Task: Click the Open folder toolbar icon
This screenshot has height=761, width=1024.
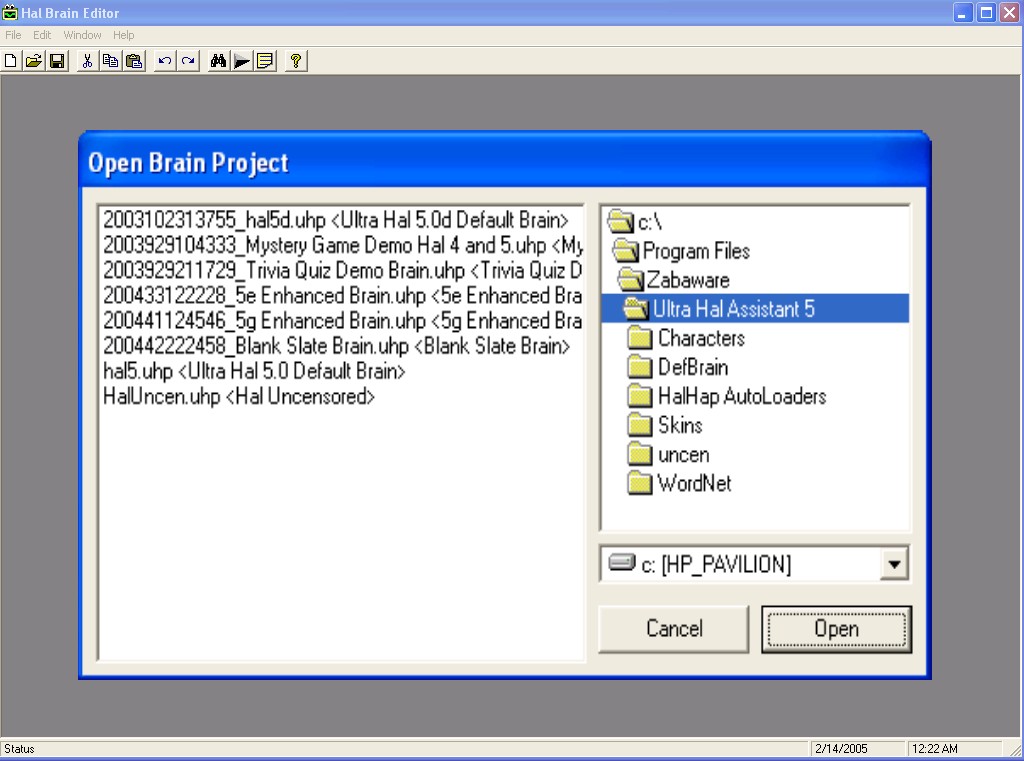Action: [x=34, y=61]
